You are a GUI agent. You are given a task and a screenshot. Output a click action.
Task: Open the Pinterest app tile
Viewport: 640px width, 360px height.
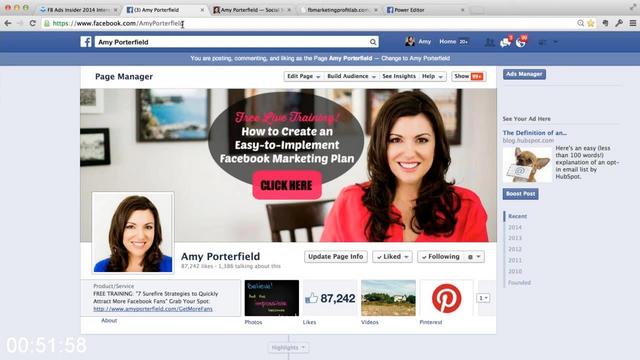point(447,298)
